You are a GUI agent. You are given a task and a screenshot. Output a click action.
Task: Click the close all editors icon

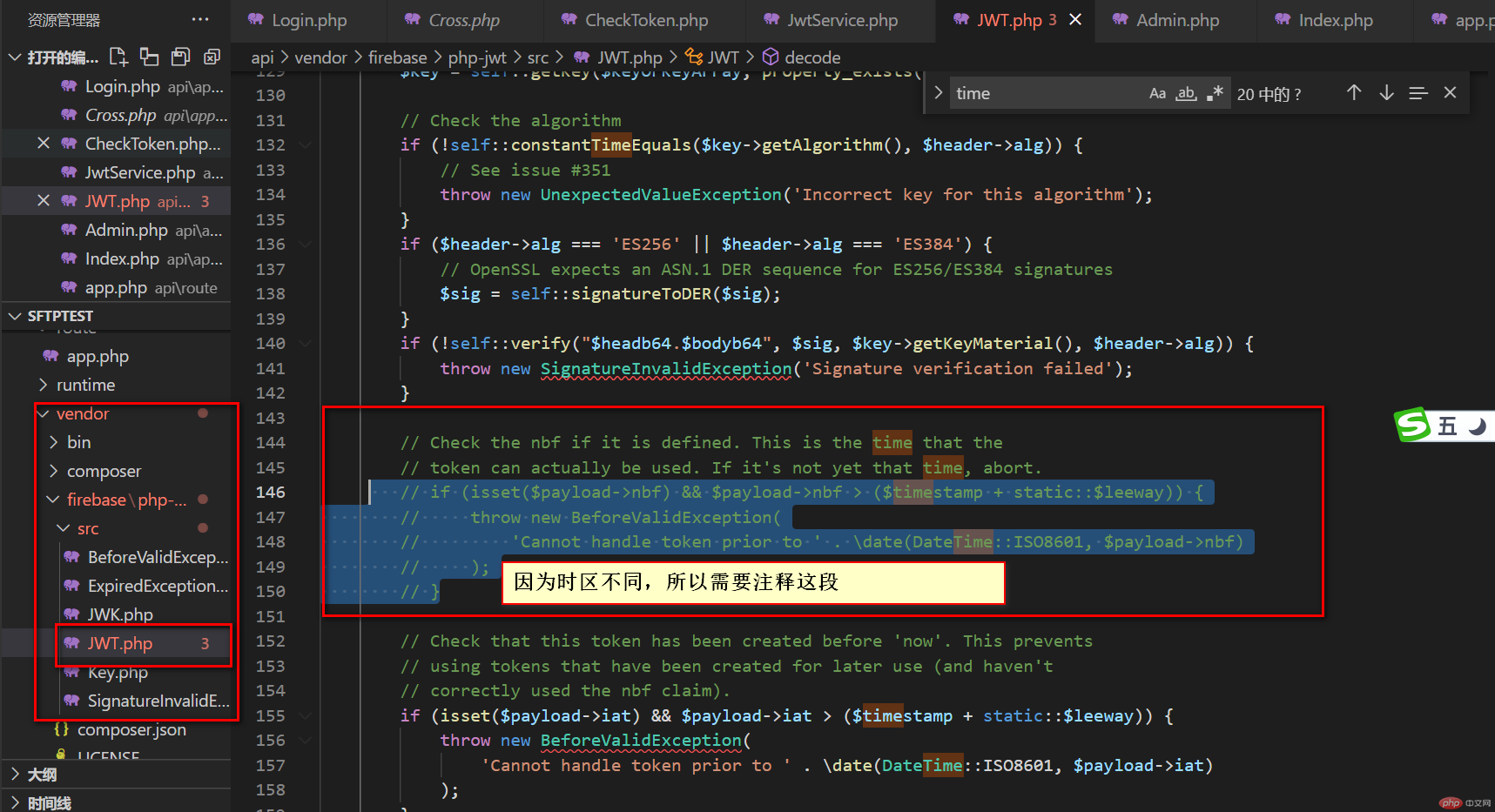(212, 57)
